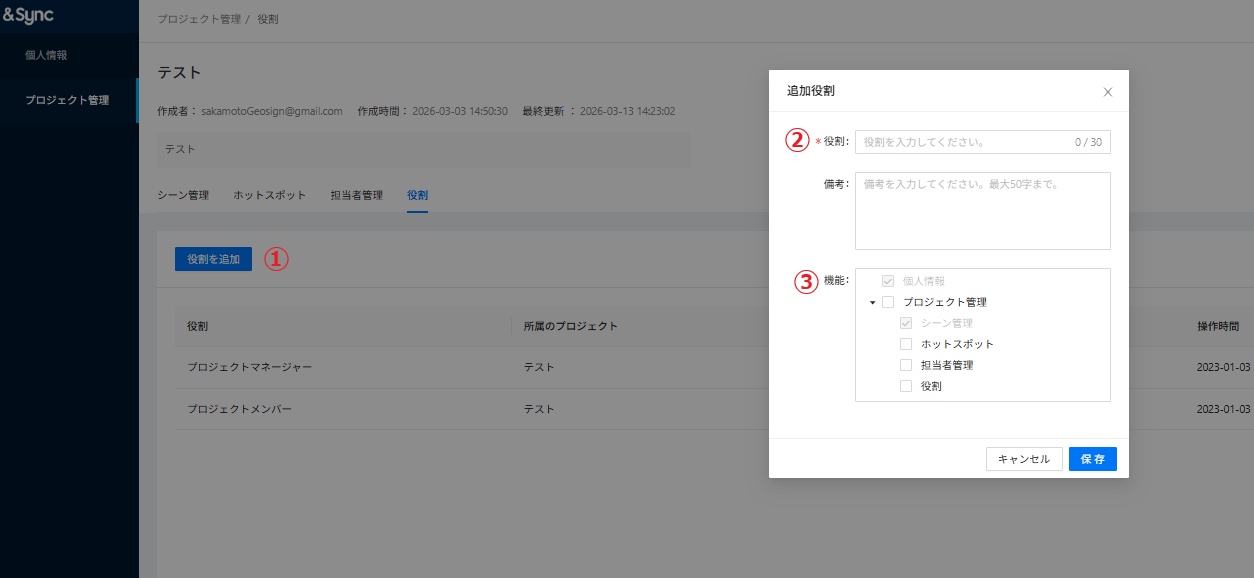This screenshot has height=578, width=1254.
Task: Open 個人情報 in the sidebar
Action: click(x=46, y=55)
